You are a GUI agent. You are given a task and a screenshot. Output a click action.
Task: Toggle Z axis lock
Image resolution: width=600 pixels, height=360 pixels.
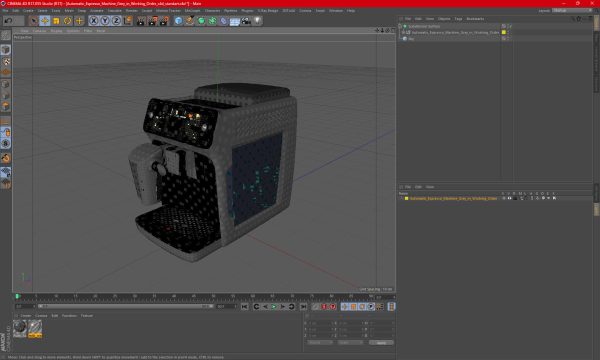point(116,21)
